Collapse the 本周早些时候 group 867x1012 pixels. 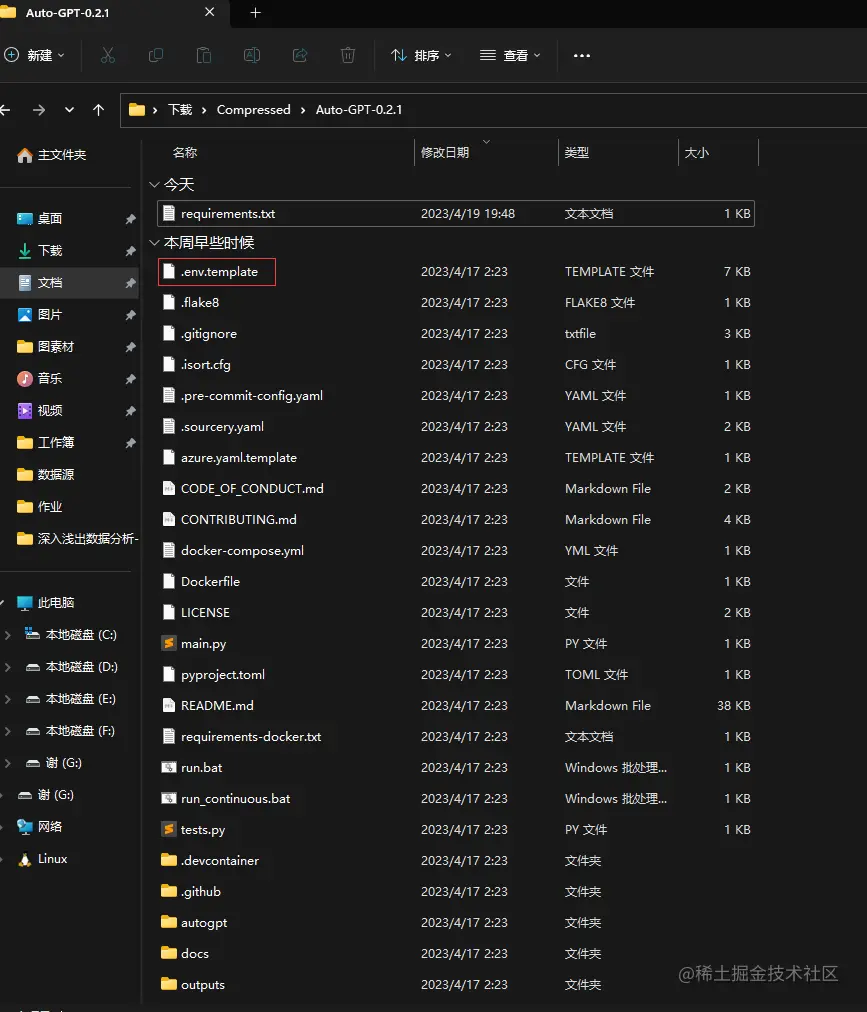point(154,243)
